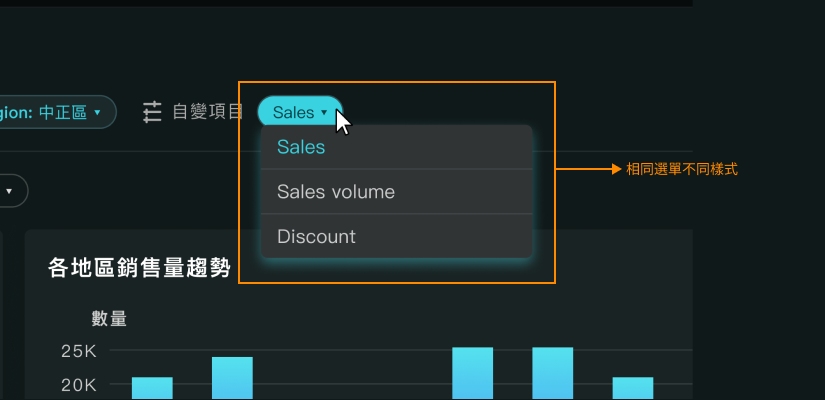The height and width of the screenshot is (400, 825).
Task: Click the third bar from the left
Action: (472, 374)
